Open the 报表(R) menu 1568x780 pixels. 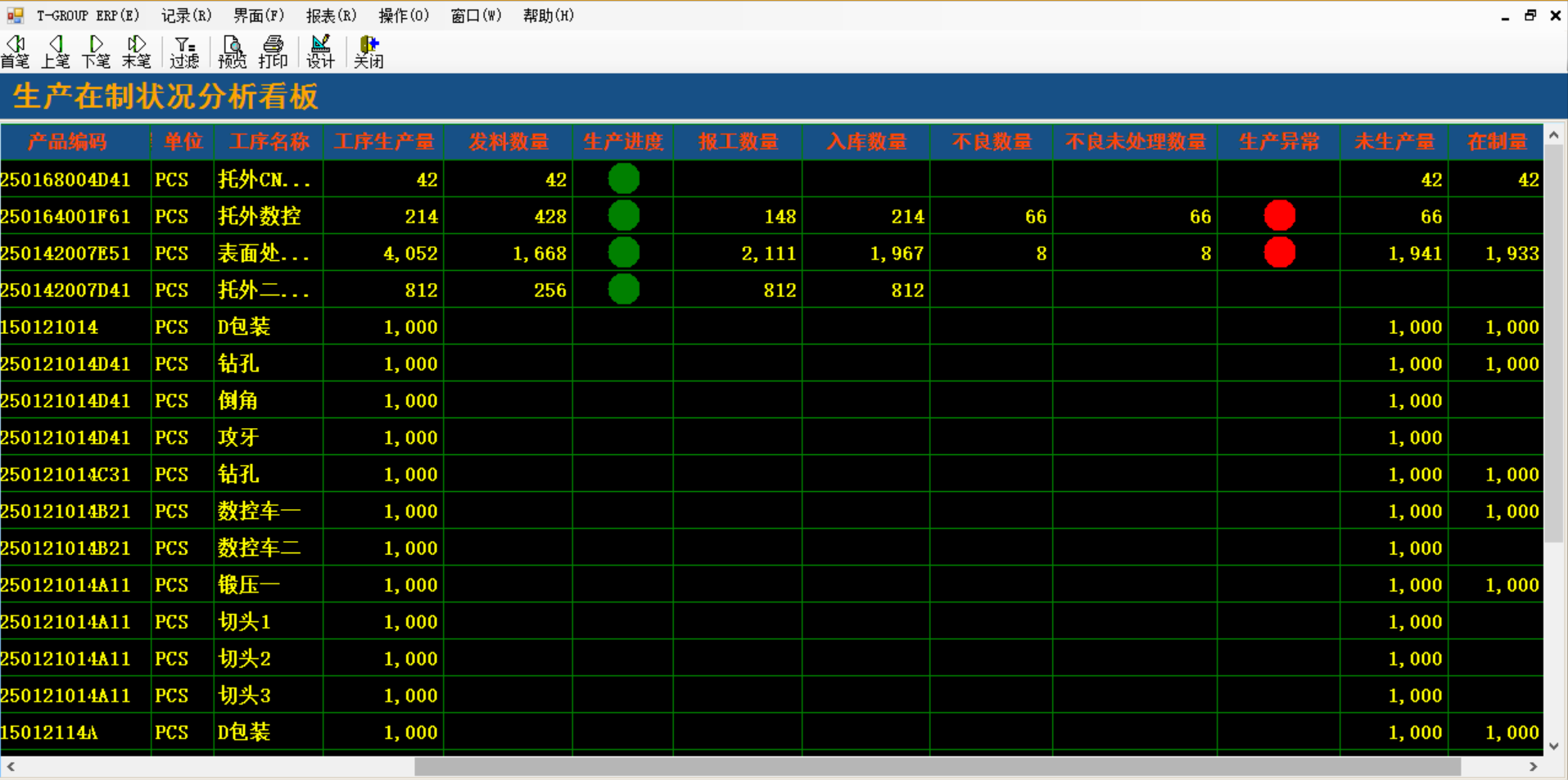tap(331, 16)
